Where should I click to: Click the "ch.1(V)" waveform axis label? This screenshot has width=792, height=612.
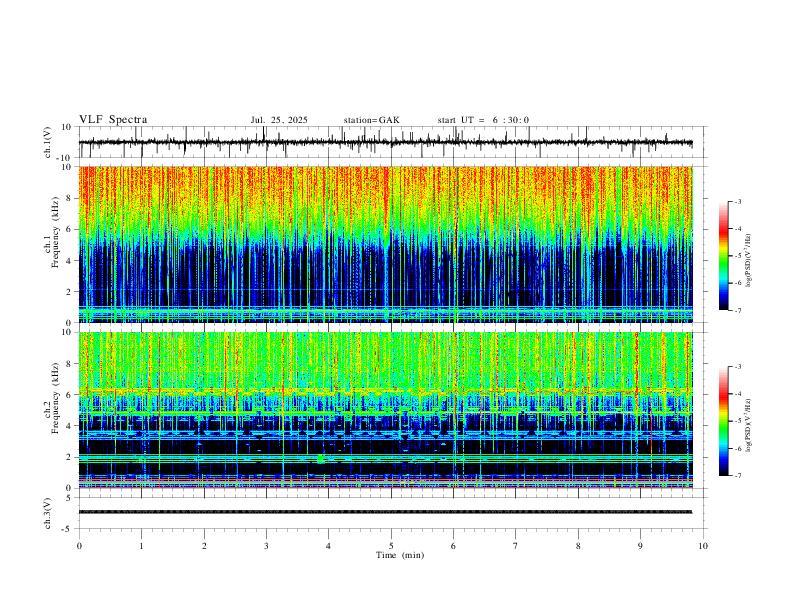(x=48, y=142)
